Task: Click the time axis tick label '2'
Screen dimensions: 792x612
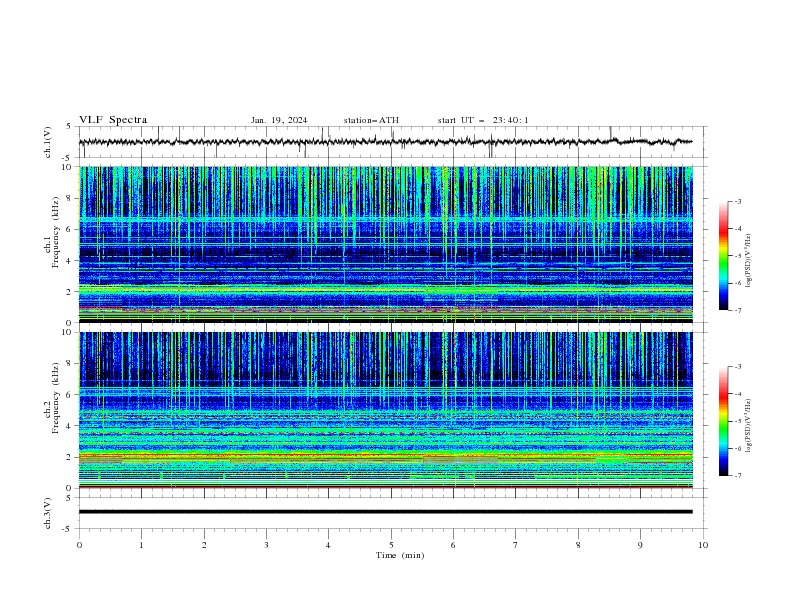Action: point(204,545)
